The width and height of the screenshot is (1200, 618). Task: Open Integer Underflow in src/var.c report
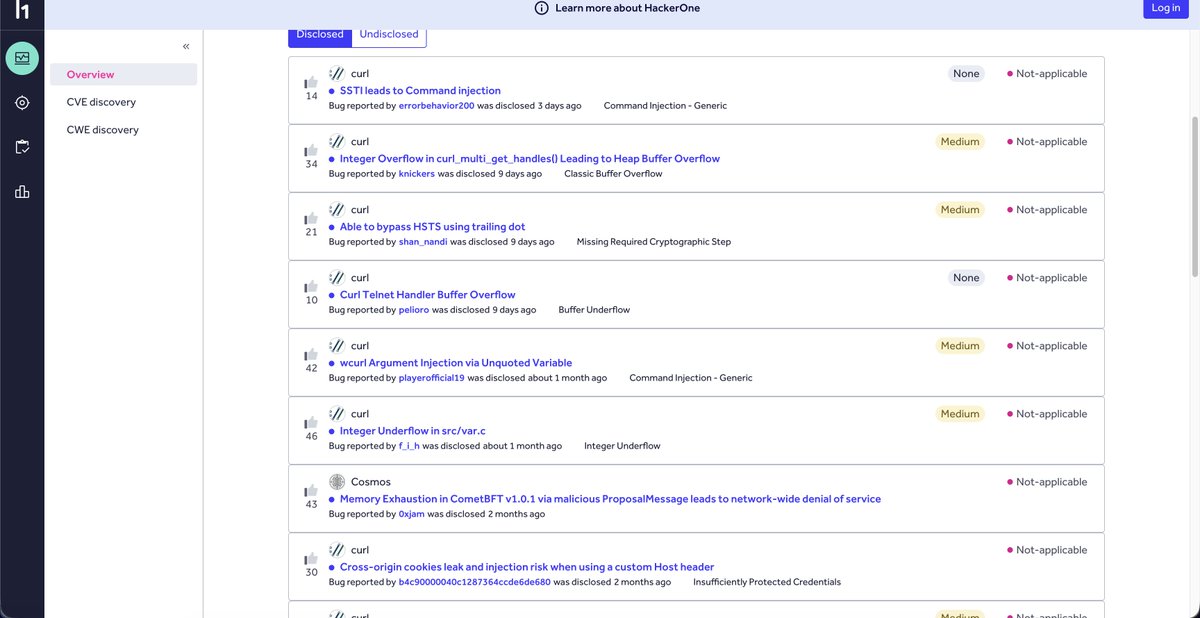(413, 431)
